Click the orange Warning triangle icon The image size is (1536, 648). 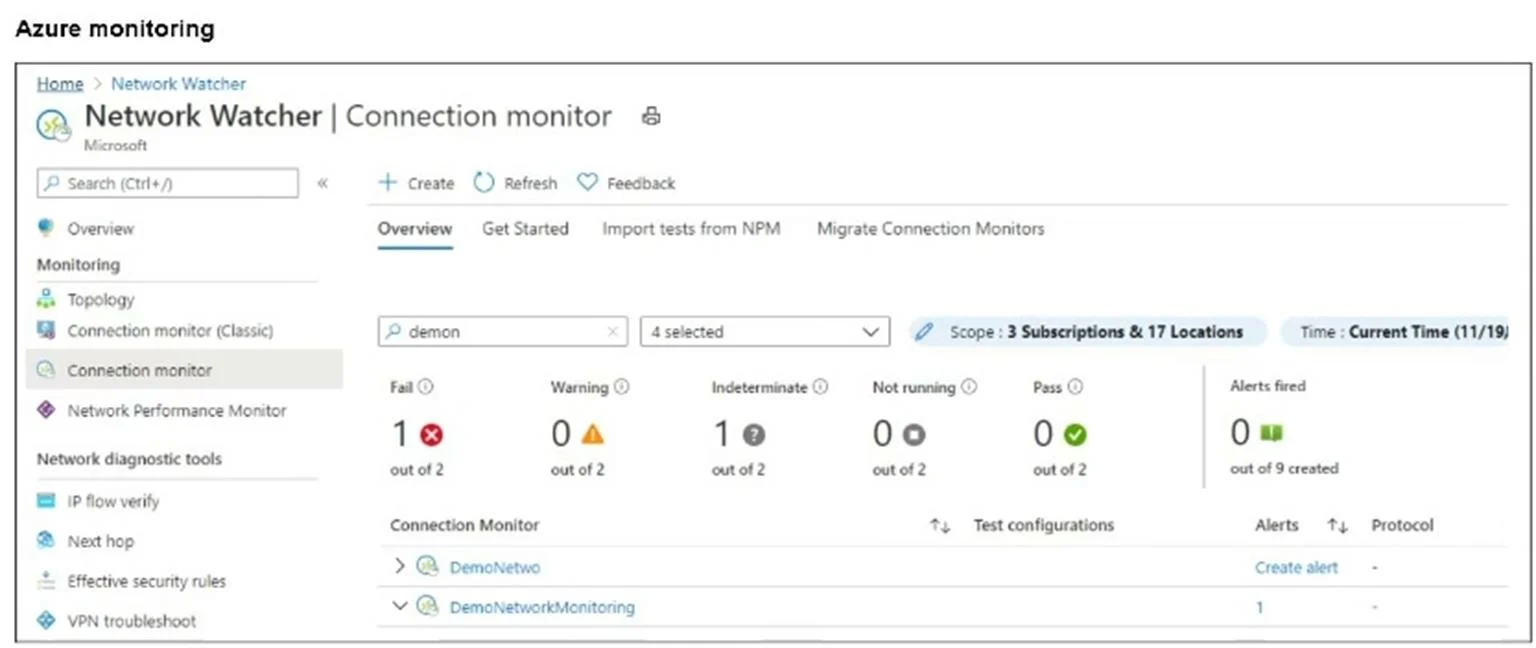[x=593, y=434]
